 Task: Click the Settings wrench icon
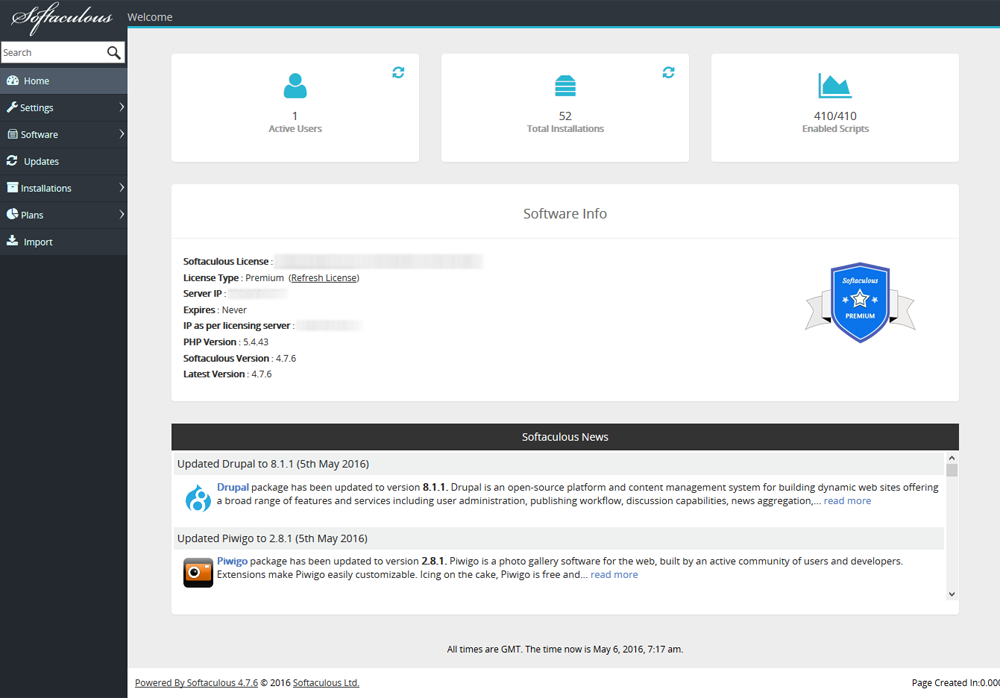click(12, 107)
